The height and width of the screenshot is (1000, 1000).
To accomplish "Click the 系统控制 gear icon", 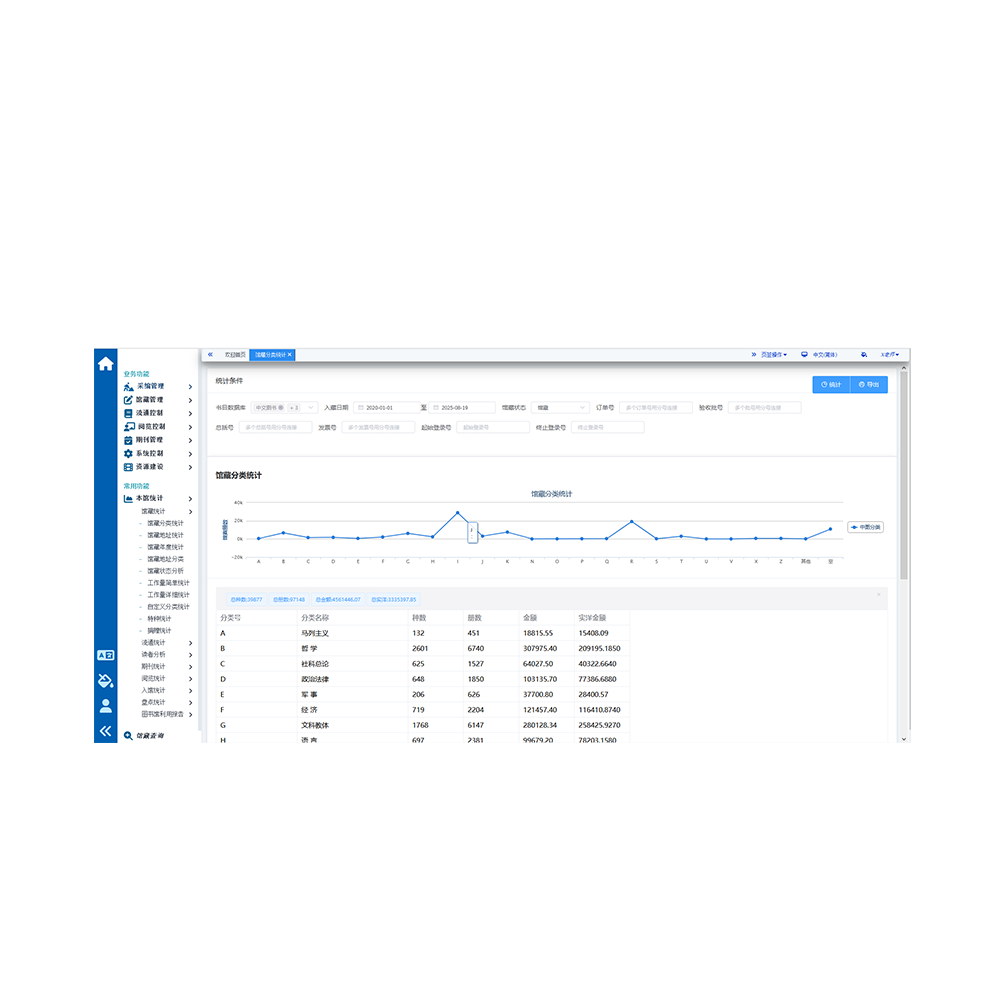I will 128,453.
